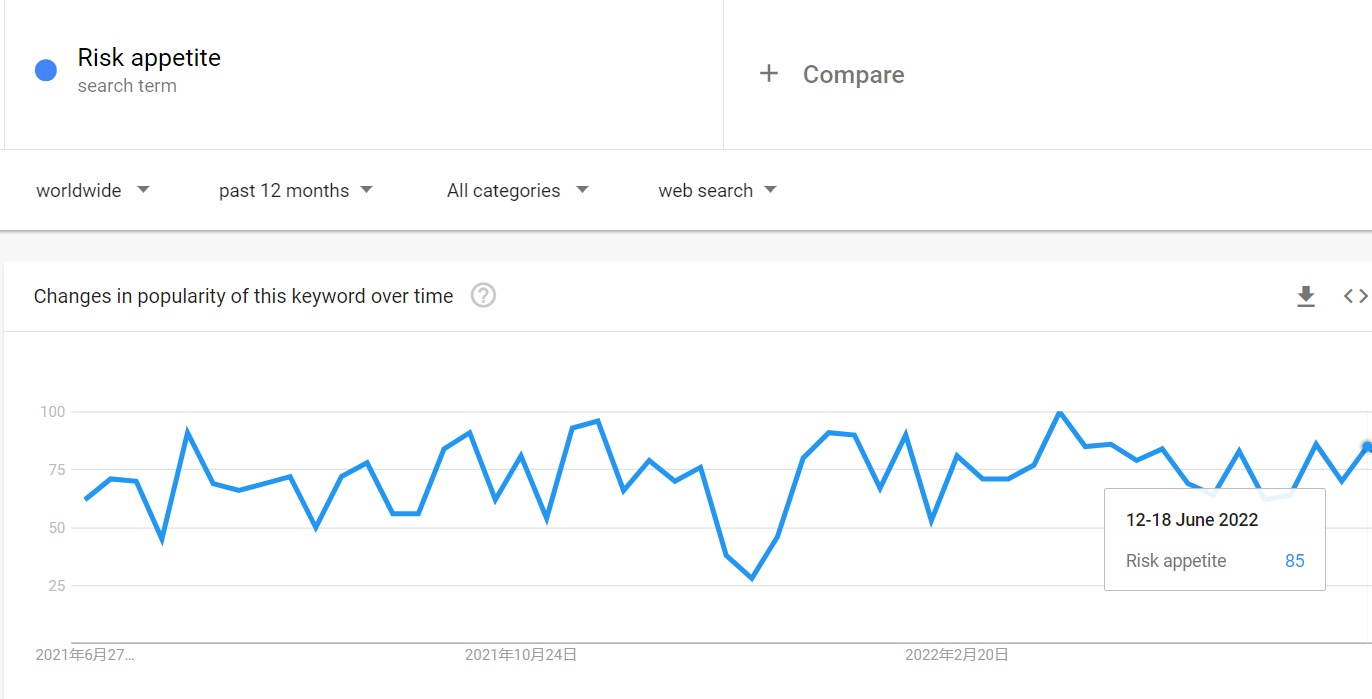Viewport: 1372px width, 699px height.
Task: Click the 2022年2月20日 axis label
Action: tap(957, 655)
